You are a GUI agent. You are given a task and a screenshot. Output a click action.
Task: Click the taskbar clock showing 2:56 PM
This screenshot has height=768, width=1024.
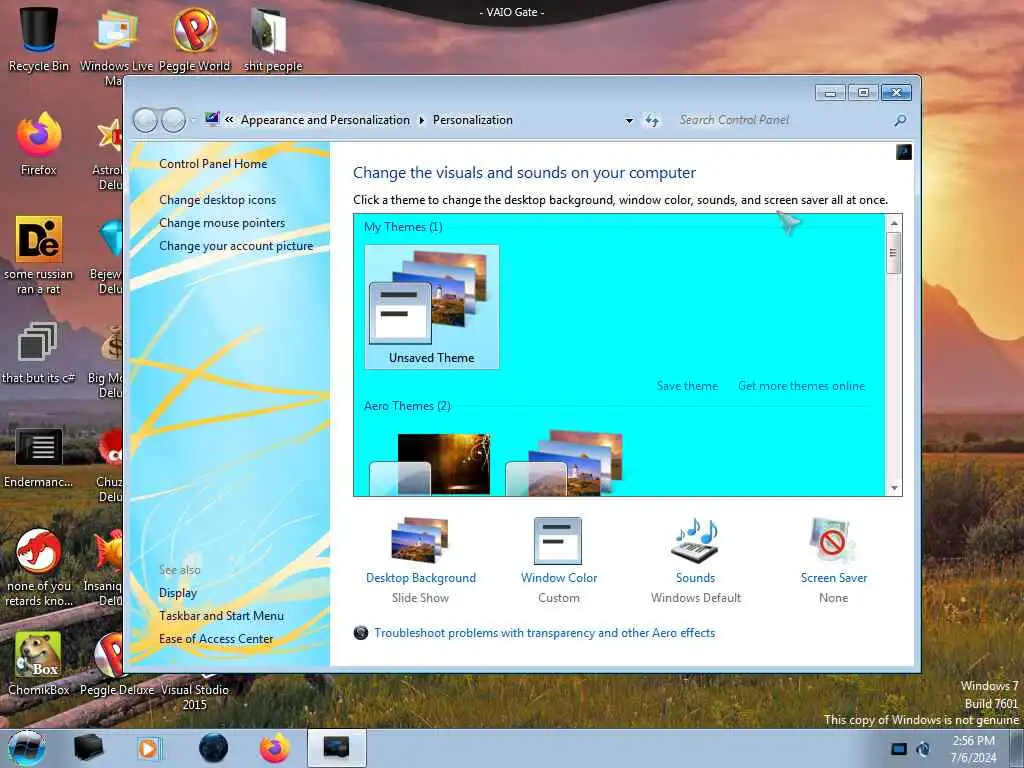[974, 749]
